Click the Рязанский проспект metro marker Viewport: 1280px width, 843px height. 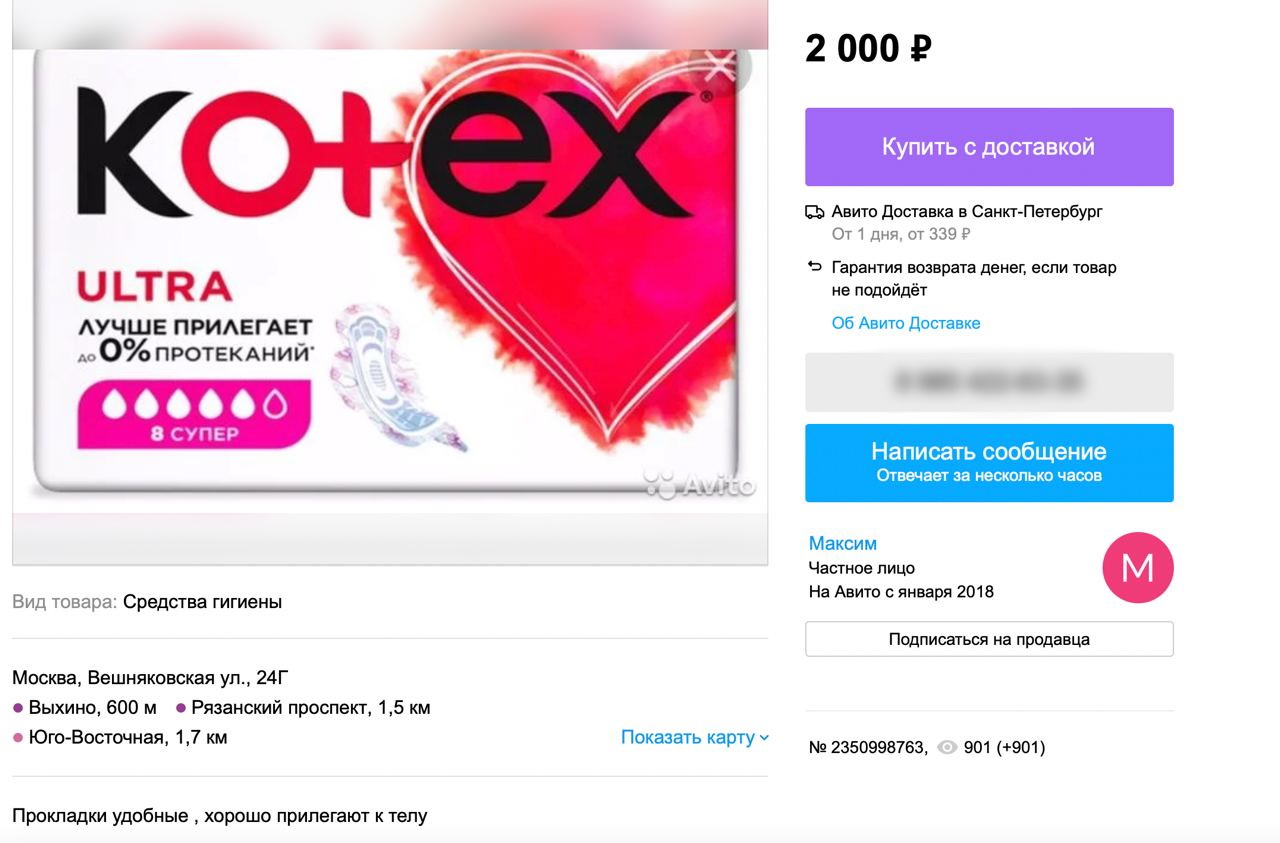coord(181,708)
